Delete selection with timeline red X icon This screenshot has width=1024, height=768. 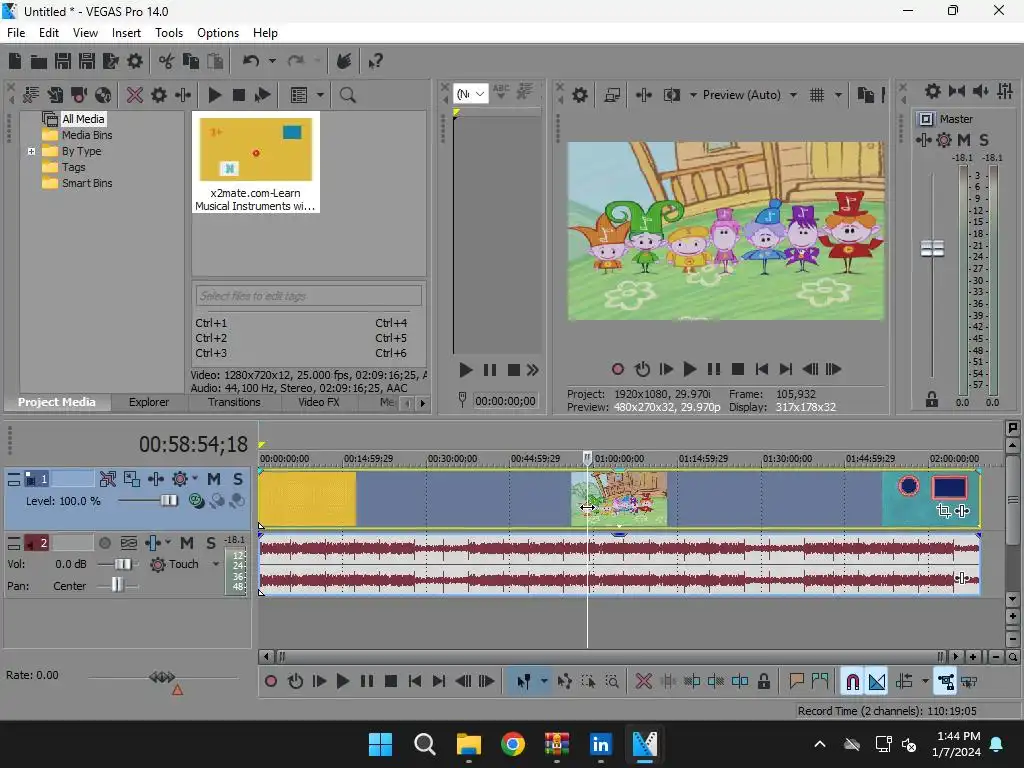(x=643, y=682)
